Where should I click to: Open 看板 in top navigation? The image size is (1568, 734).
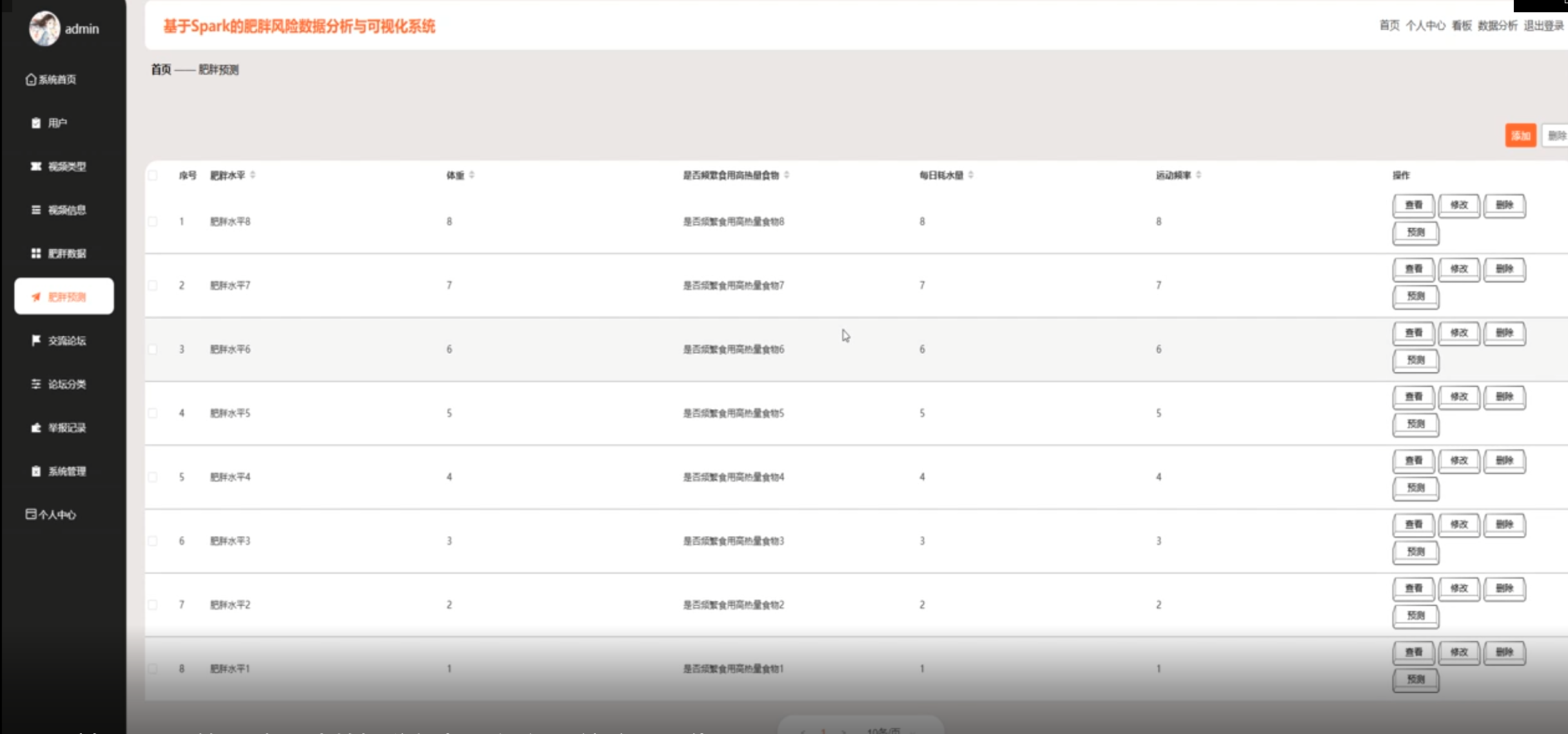(1462, 26)
